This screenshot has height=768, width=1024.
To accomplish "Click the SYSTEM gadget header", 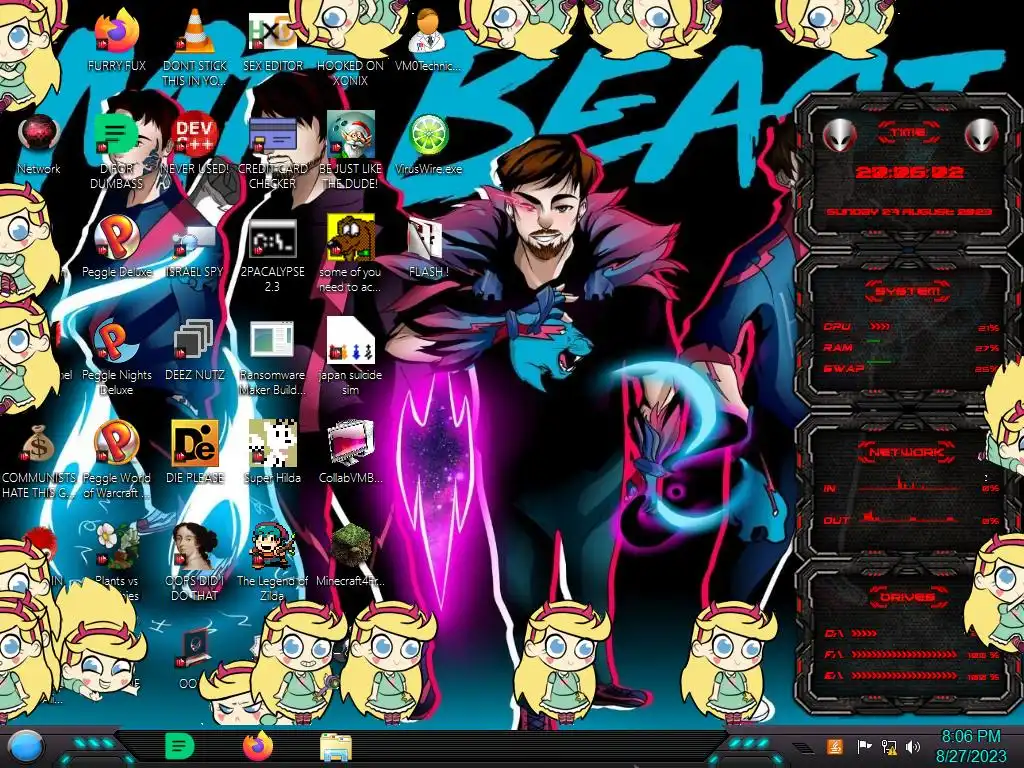I will coord(908,291).
